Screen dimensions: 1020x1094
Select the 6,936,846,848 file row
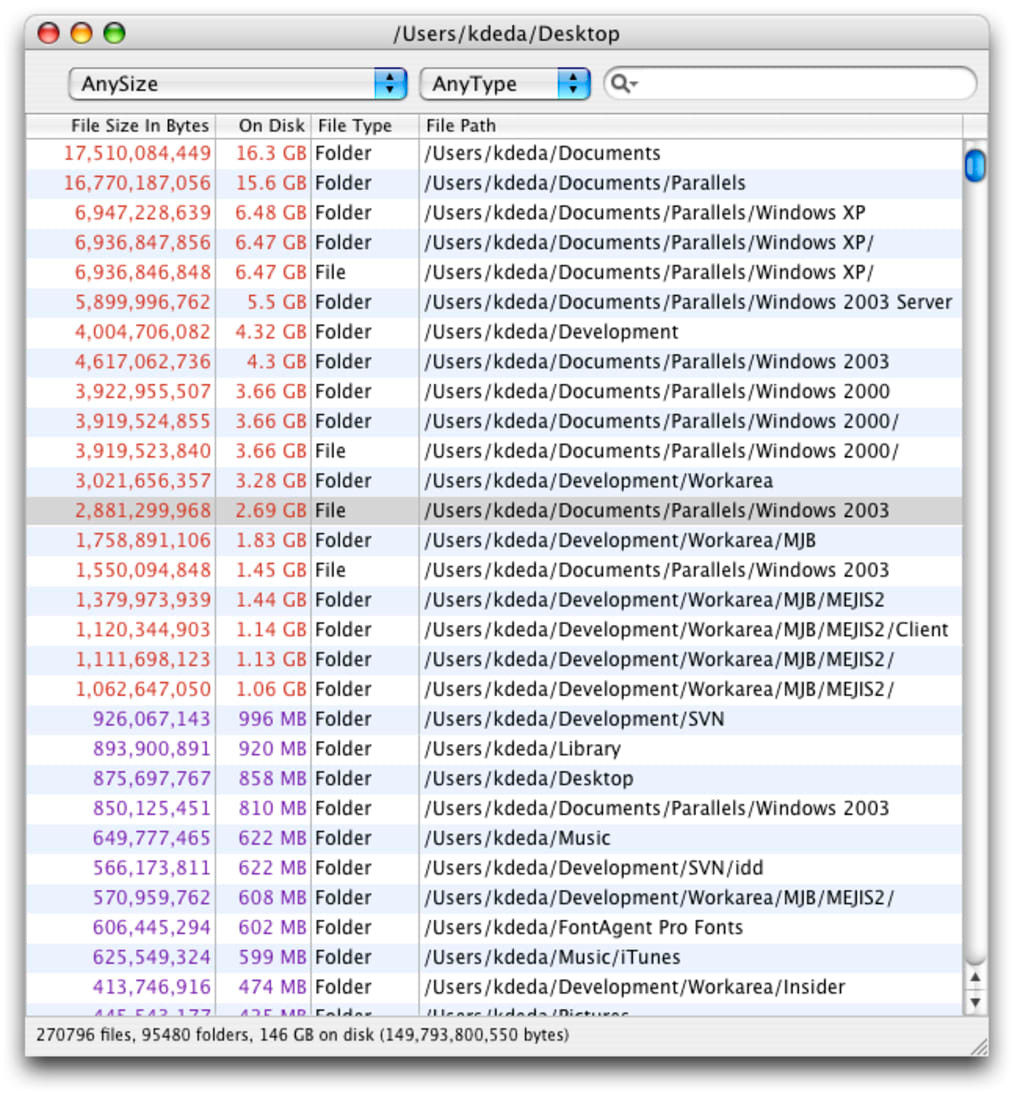pos(494,272)
